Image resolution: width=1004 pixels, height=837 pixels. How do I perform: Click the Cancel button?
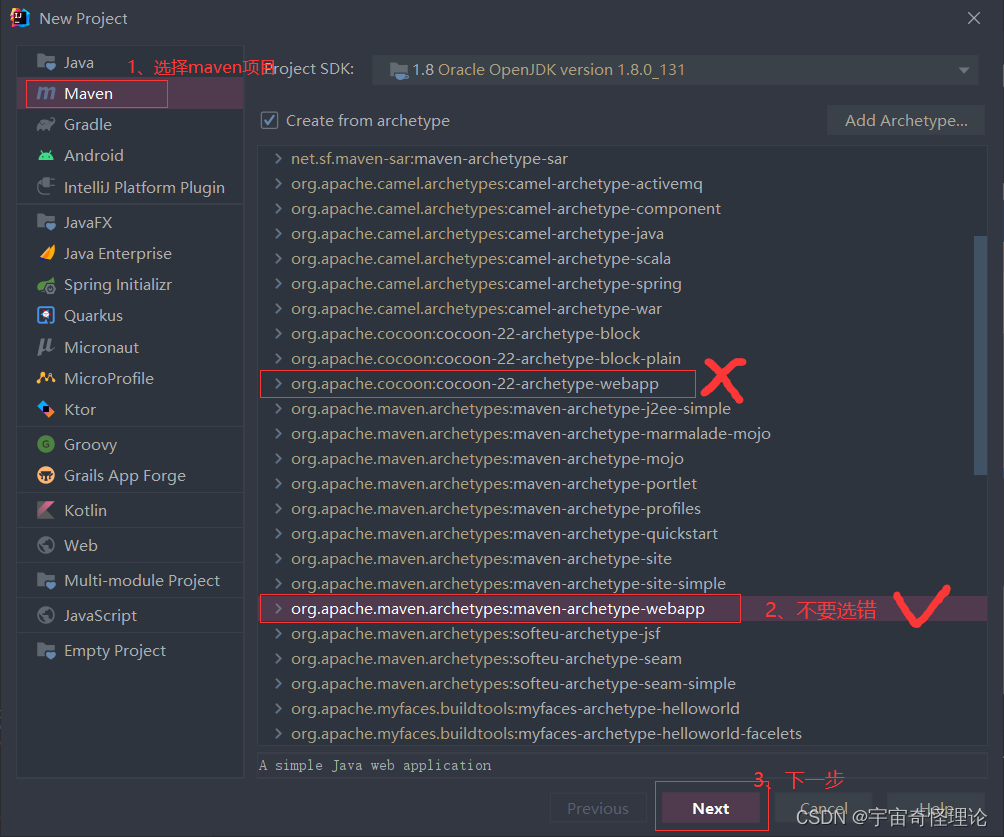(823, 808)
